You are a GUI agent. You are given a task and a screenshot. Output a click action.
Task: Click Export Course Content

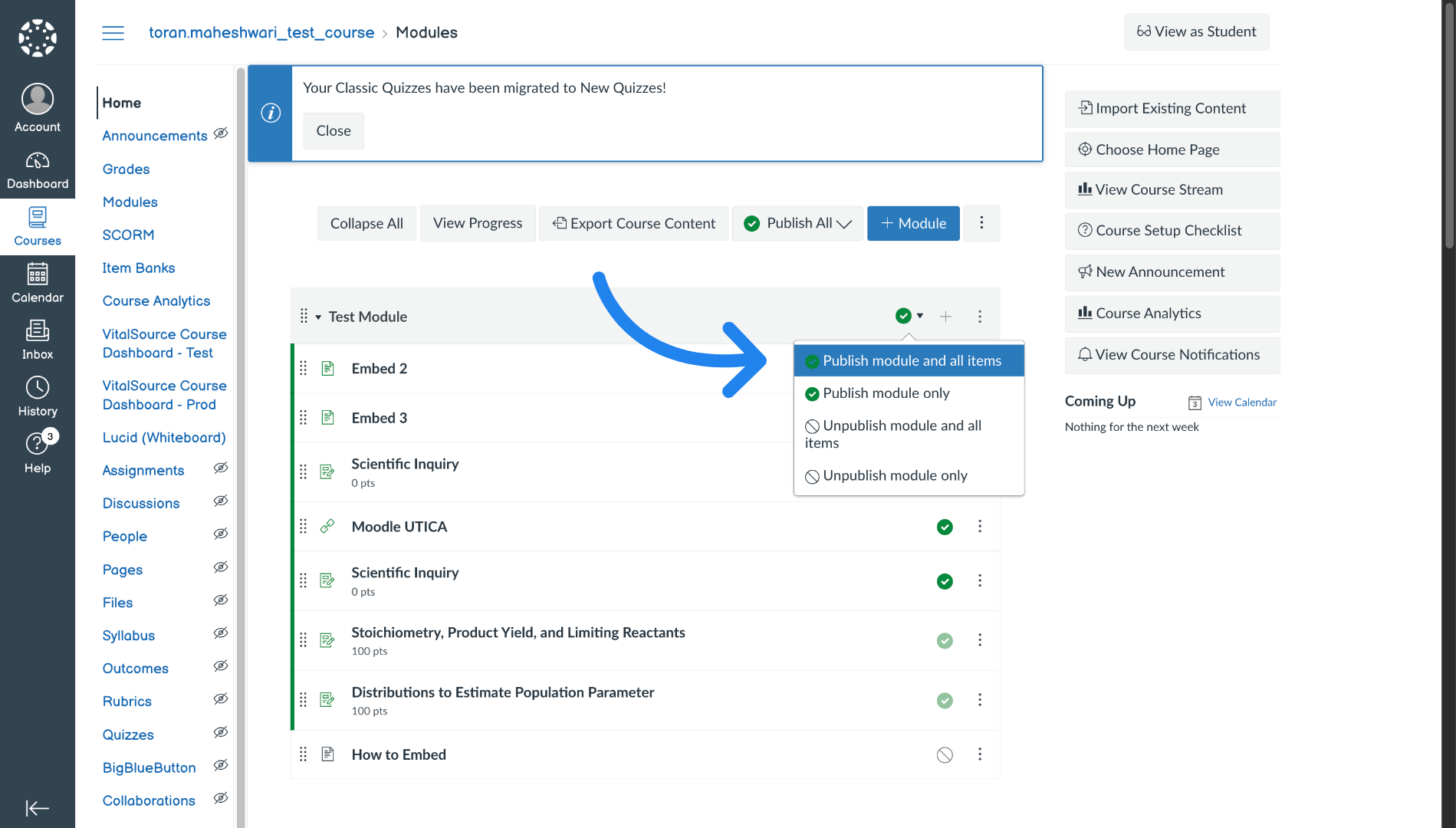point(634,223)
